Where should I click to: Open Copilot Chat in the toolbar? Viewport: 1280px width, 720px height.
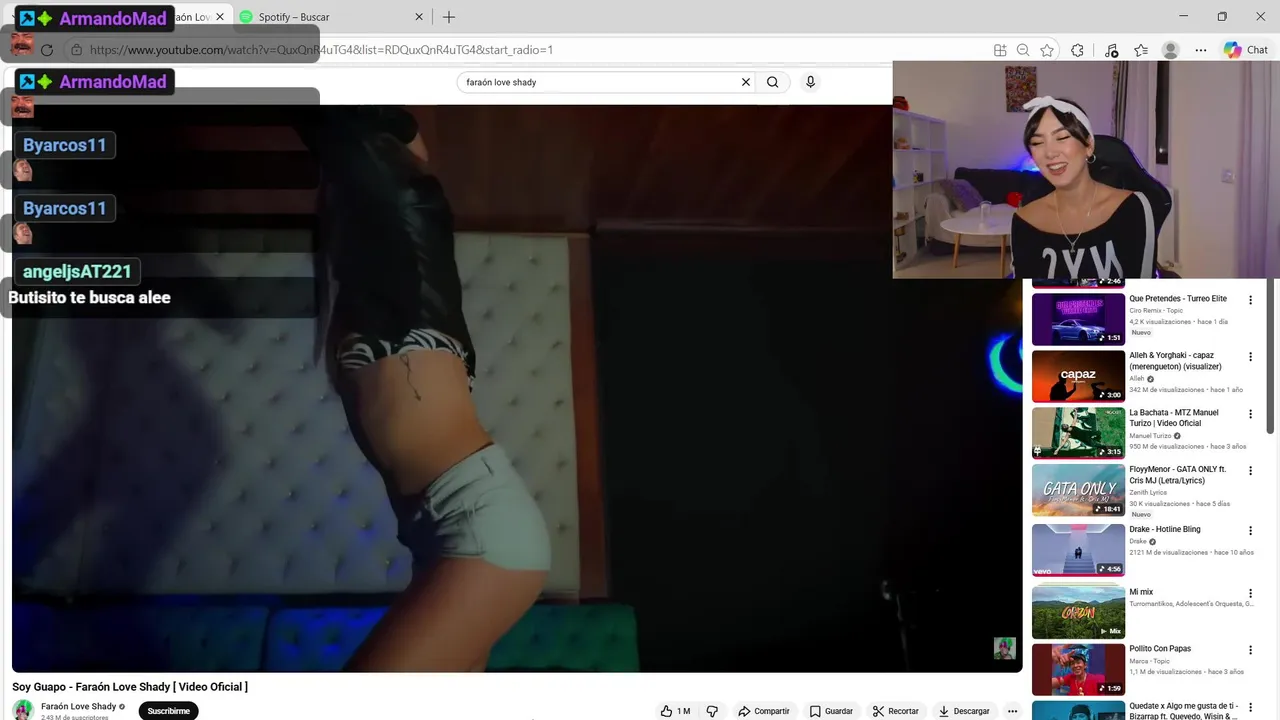(x=1246, y=50)
